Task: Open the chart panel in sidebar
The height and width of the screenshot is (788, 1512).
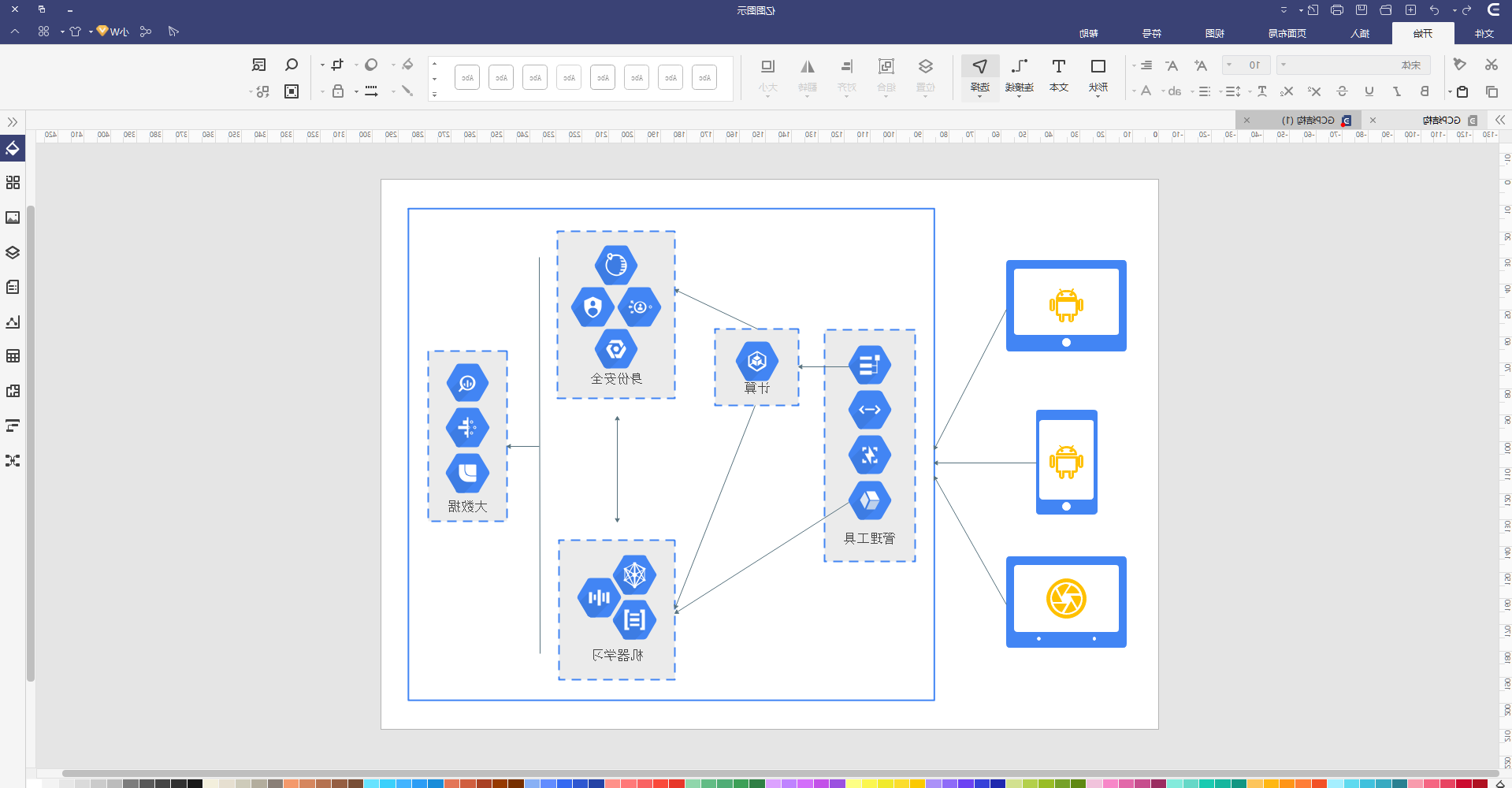Action: pos(13,322)
